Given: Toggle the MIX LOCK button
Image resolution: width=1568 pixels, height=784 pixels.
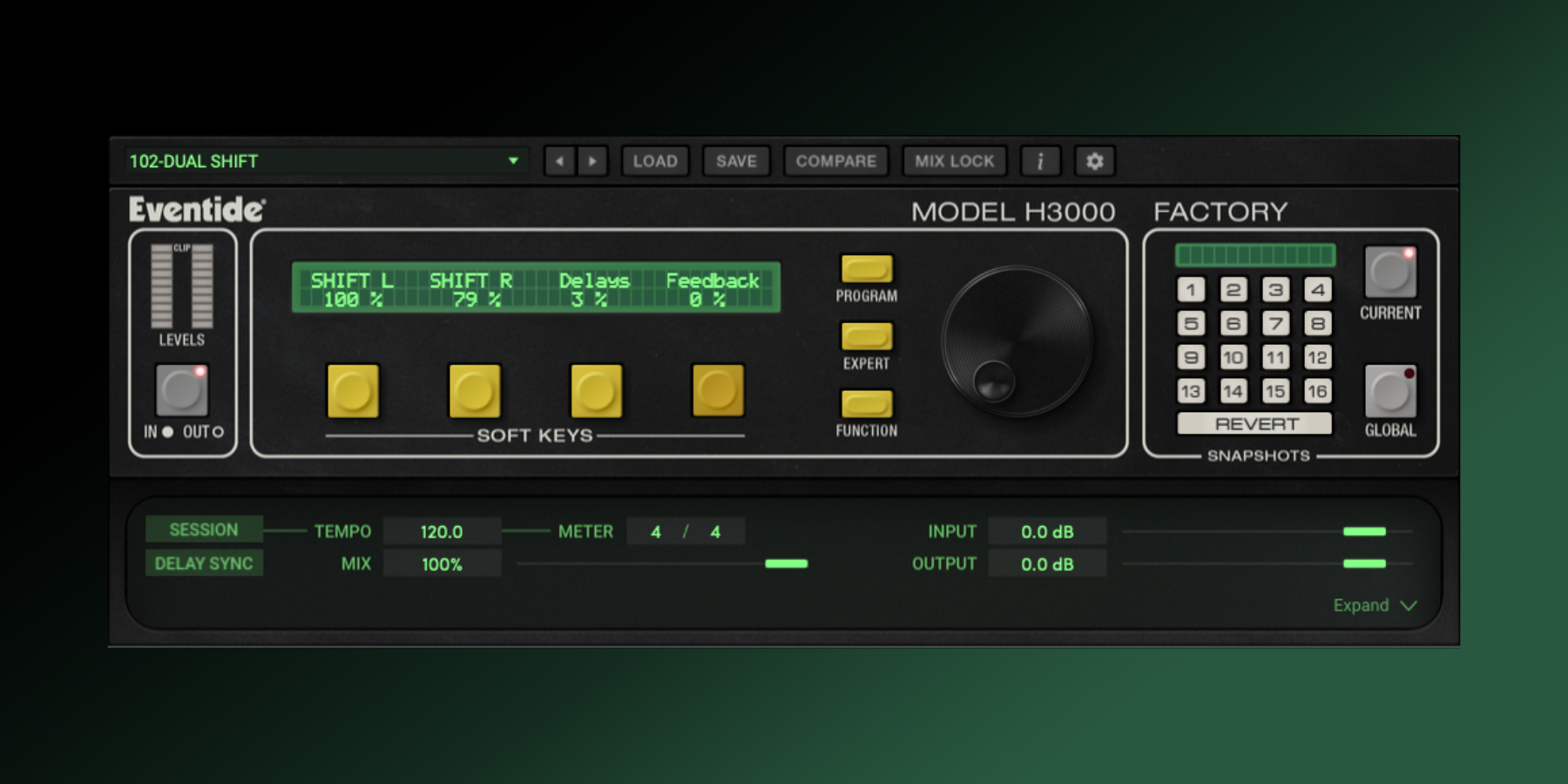Looking at the screenshot, I should (x=954, y=161).
